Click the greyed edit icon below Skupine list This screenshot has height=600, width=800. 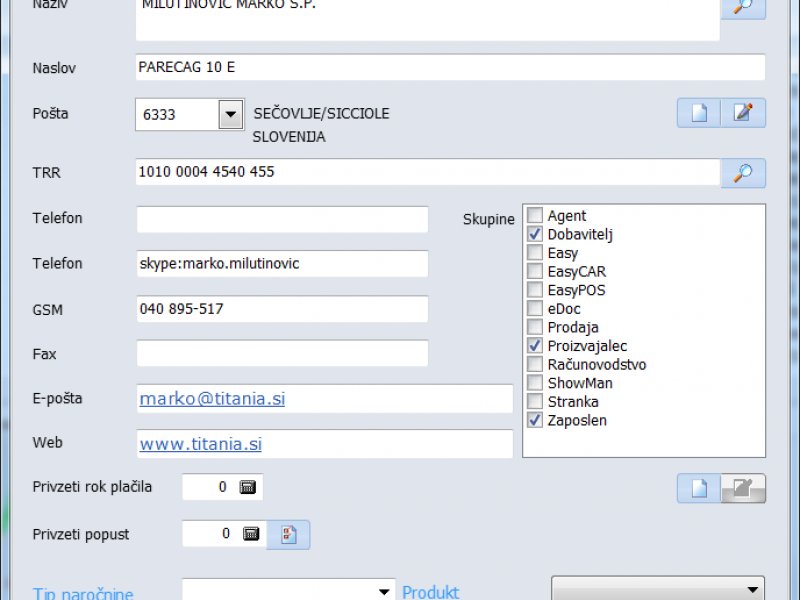pyautogui.click(x=743, y=489)
